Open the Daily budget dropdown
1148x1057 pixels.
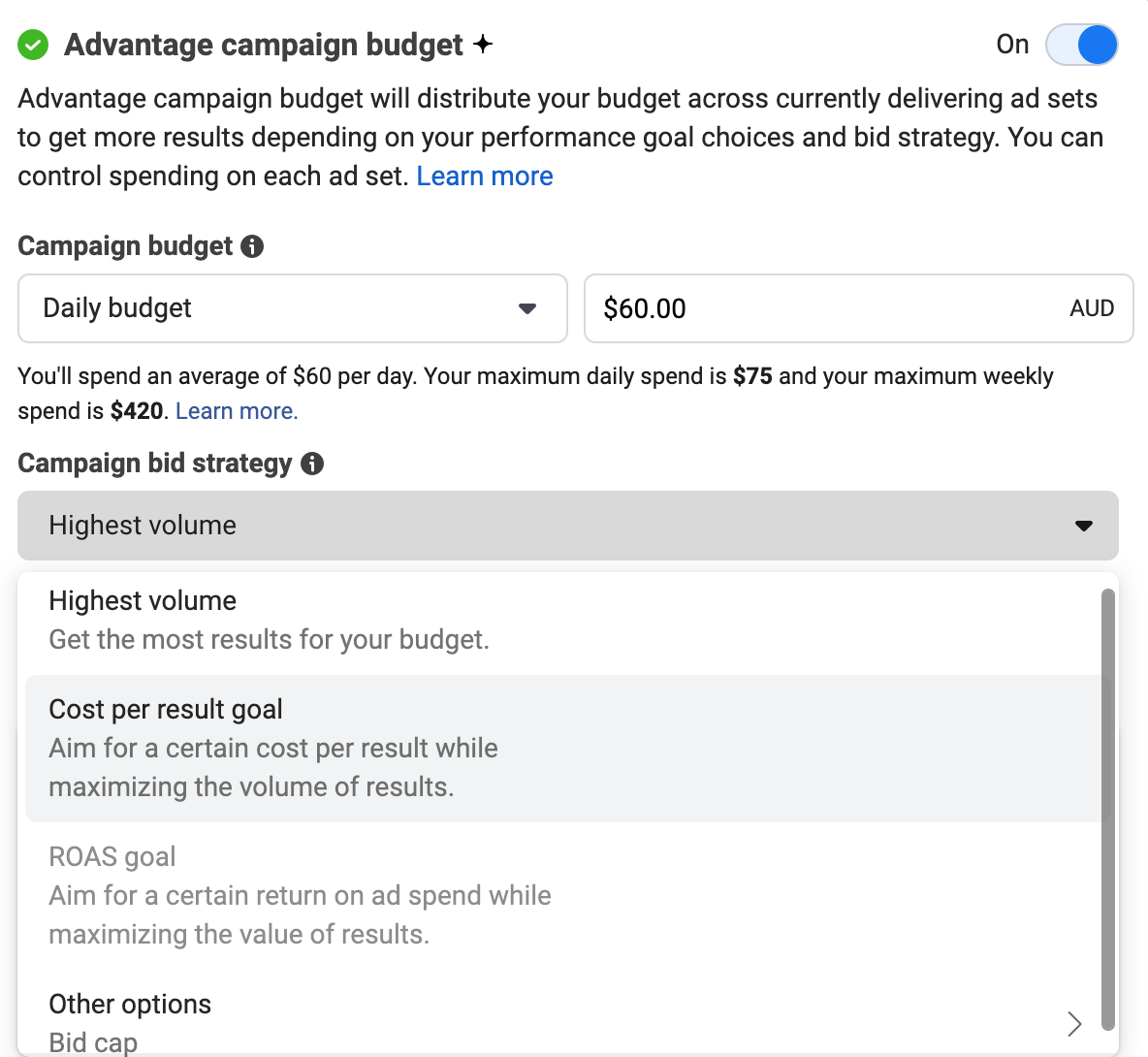pos(291,308)
